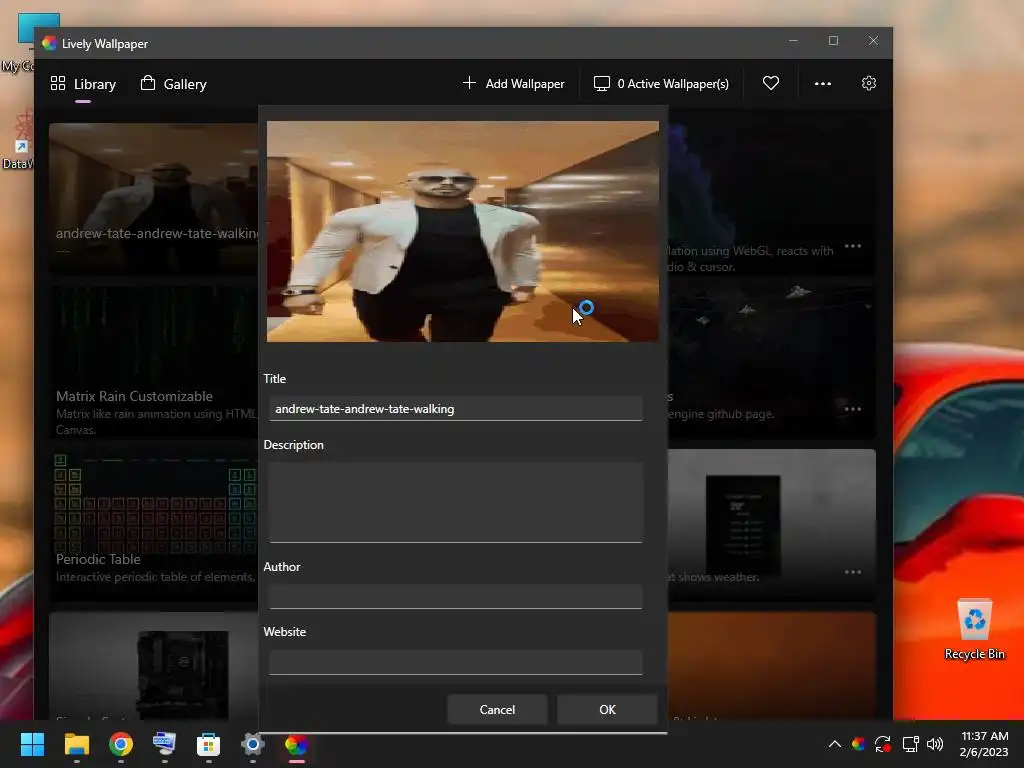This screenshot has width=1024, height=768.
Task: Select the Periodic Table wallpaper tile
Action: (x=153, y=526)
